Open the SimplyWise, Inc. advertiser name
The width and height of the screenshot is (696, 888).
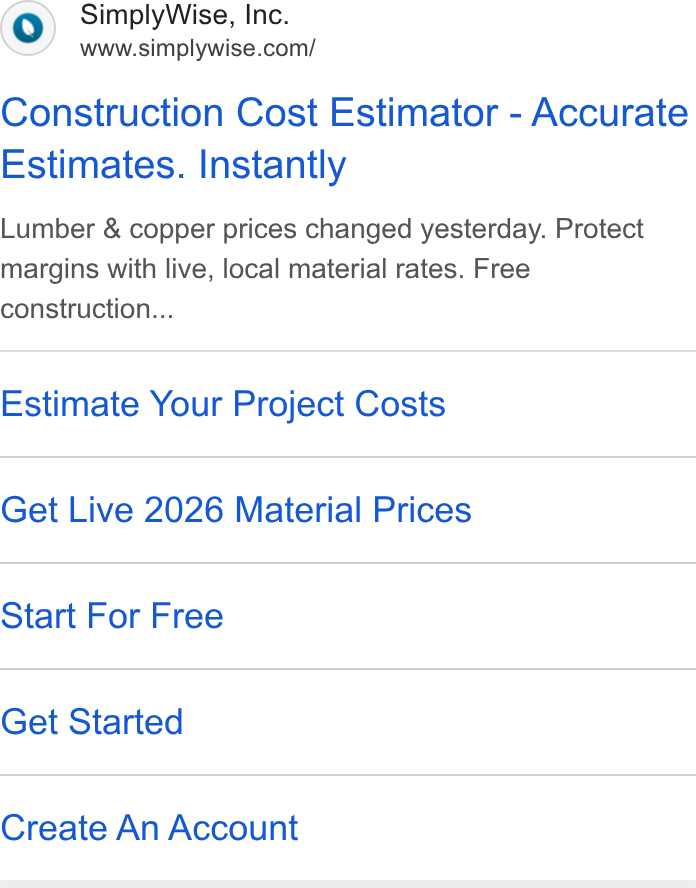(x=185, y=15)
